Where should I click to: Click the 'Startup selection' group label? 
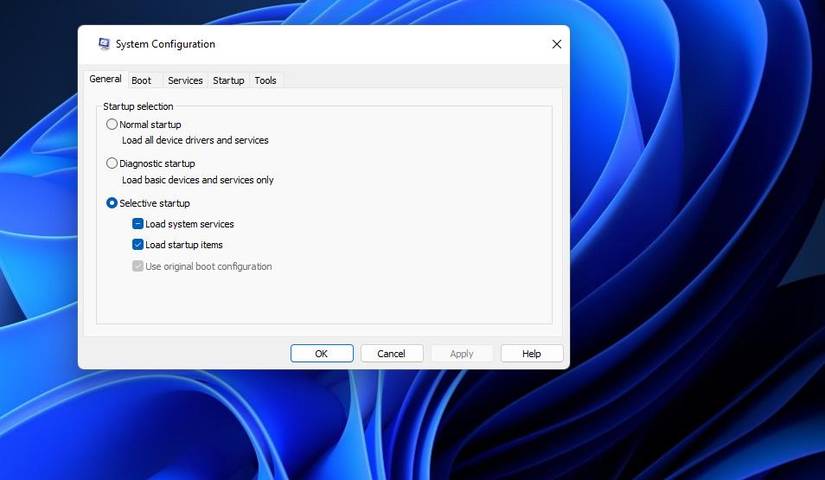pyautogui.click(x=138, y=106)
